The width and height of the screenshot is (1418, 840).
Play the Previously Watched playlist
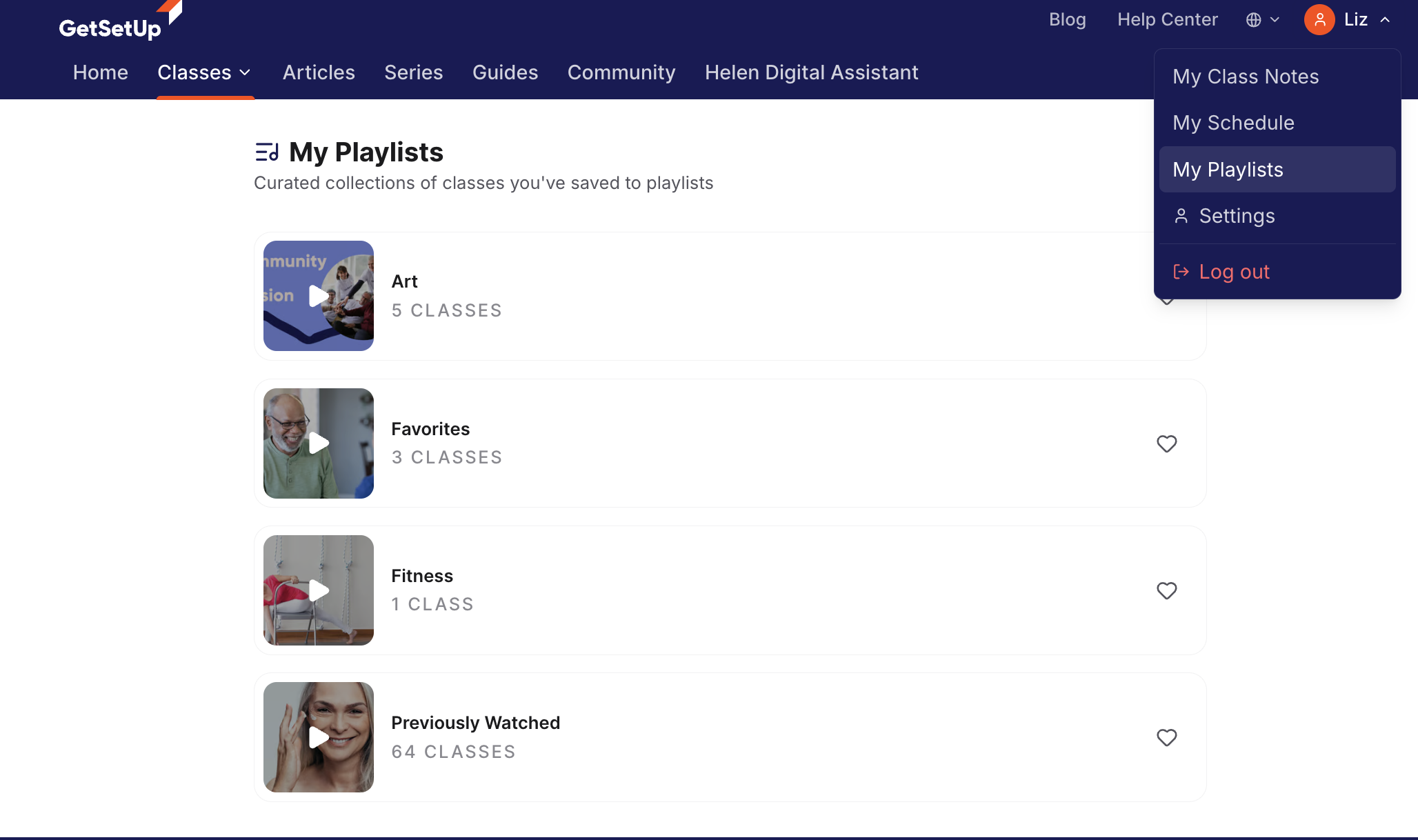pos(319,737)
